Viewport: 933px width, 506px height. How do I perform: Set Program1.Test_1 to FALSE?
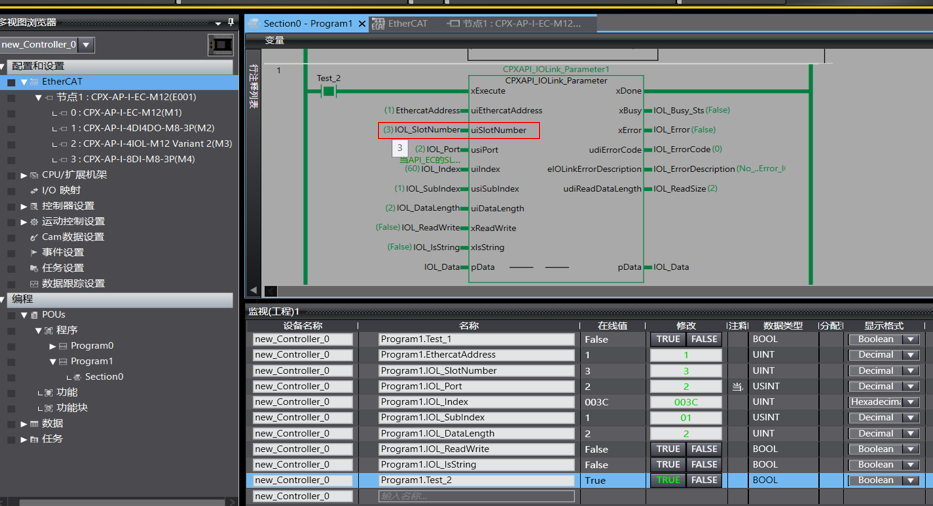click(704, 339)
